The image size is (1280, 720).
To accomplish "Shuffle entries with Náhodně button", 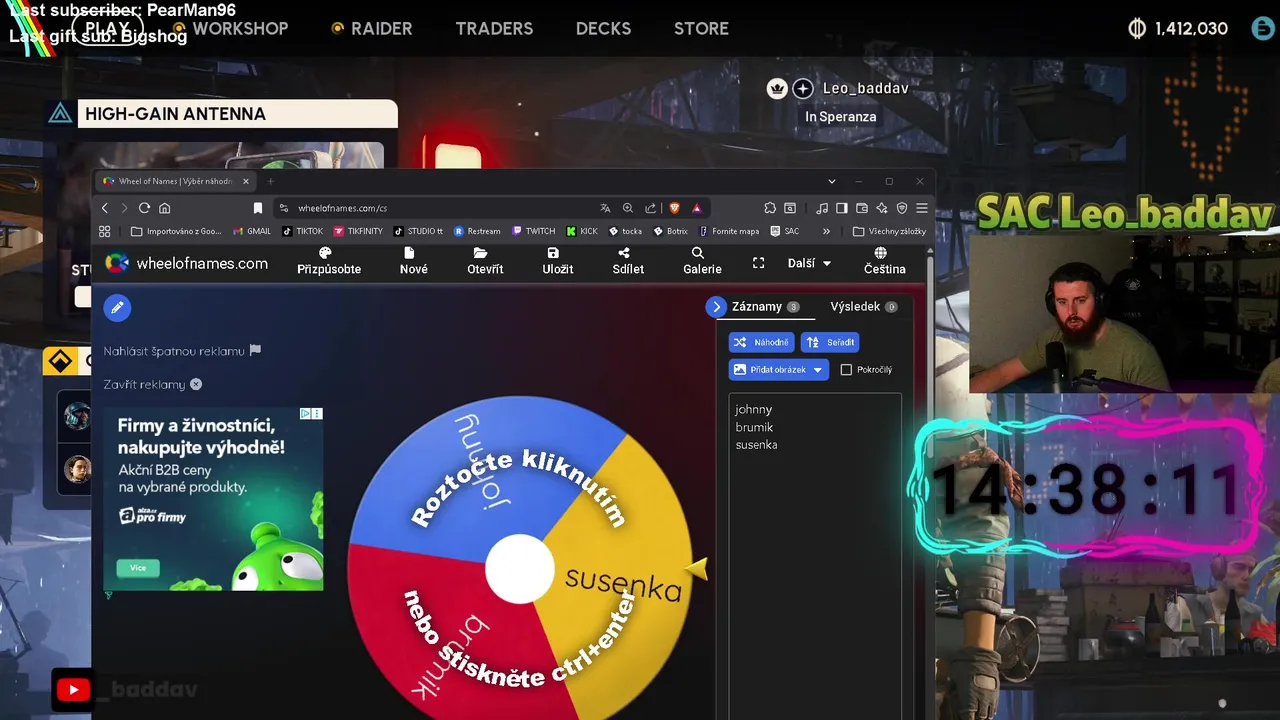I will 761,342.
